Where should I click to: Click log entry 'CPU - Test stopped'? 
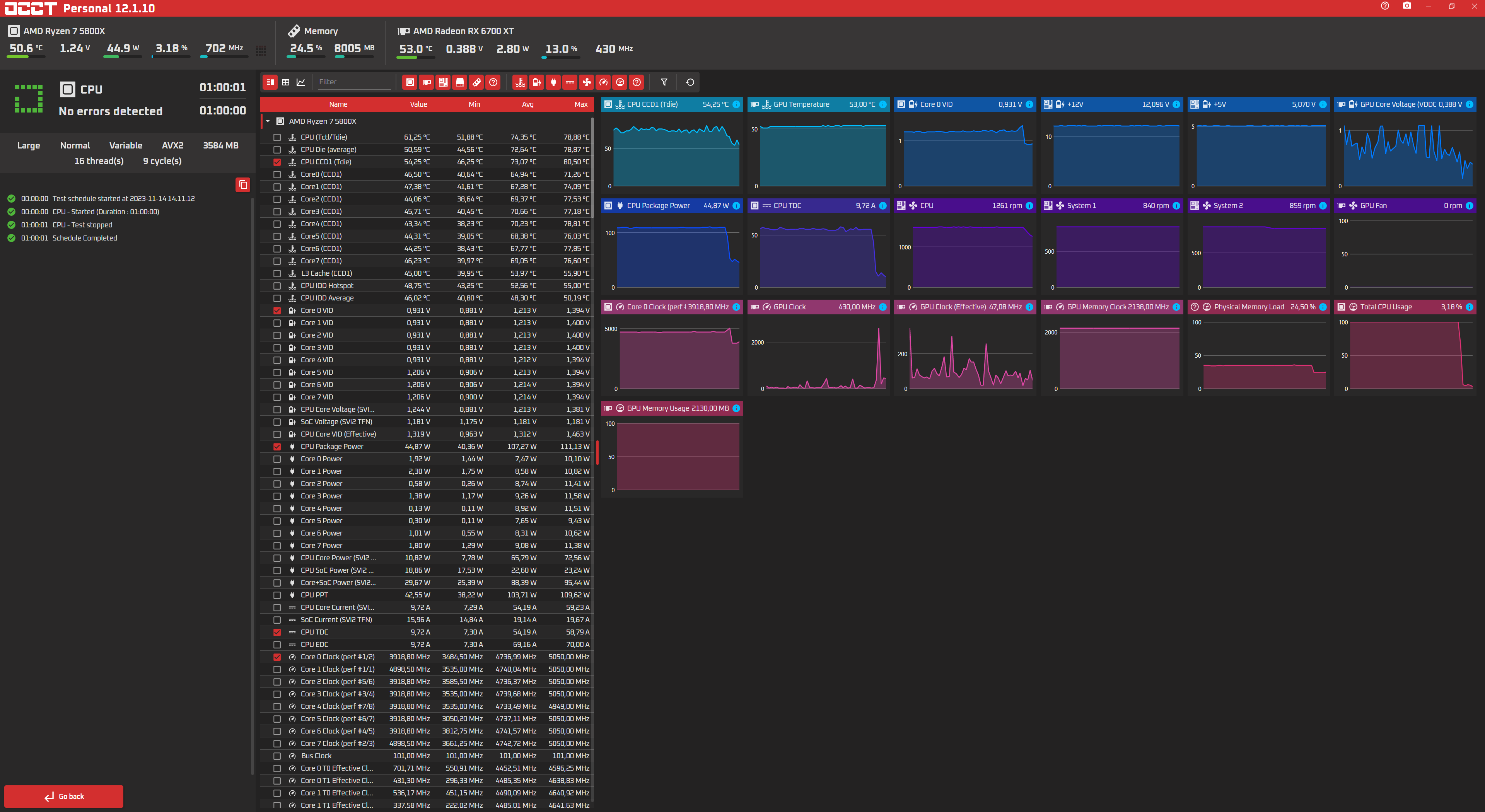[x=82, y=225]
